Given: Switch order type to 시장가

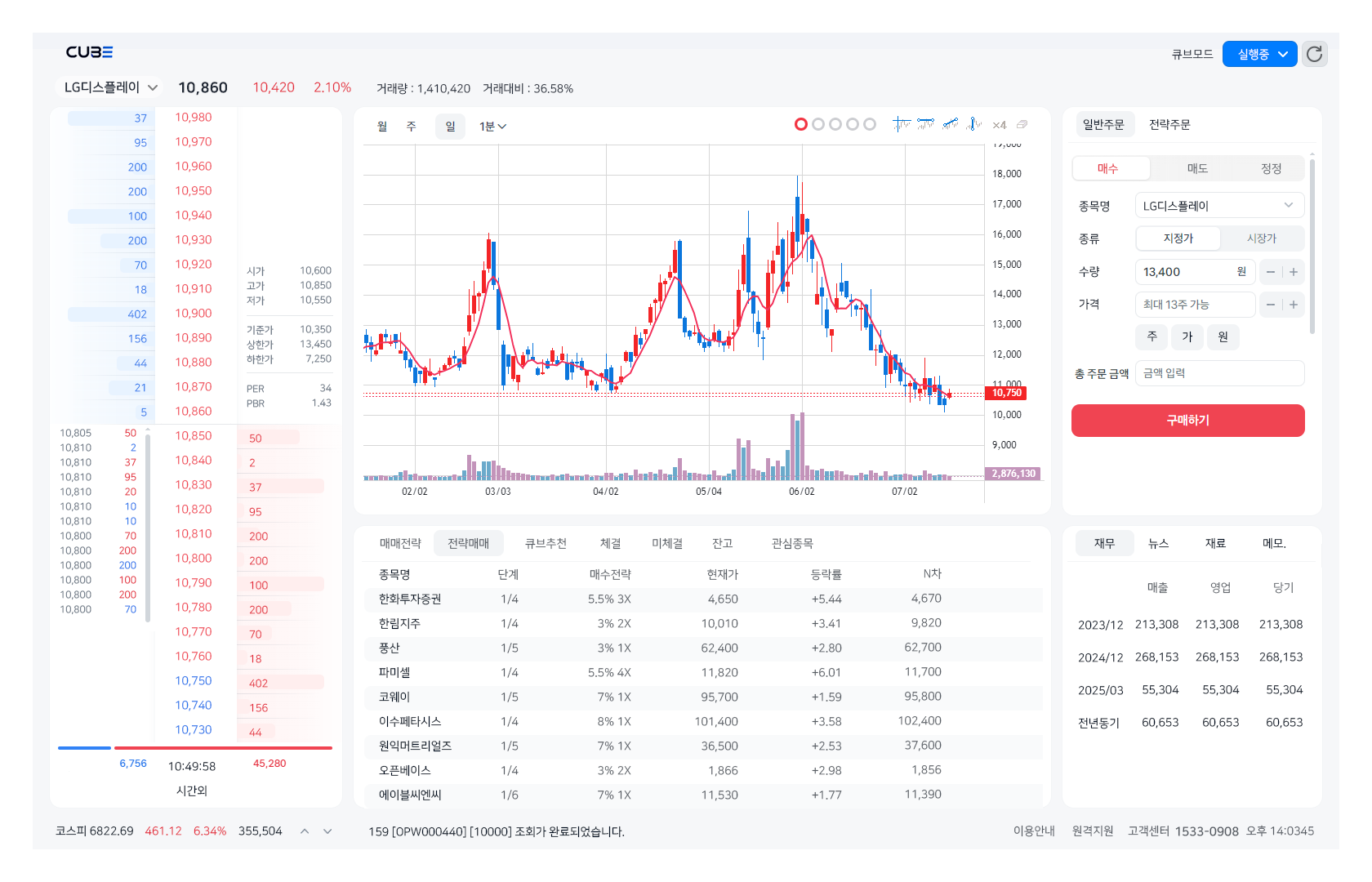Looking at the screenshot, I should [1262, 238].
